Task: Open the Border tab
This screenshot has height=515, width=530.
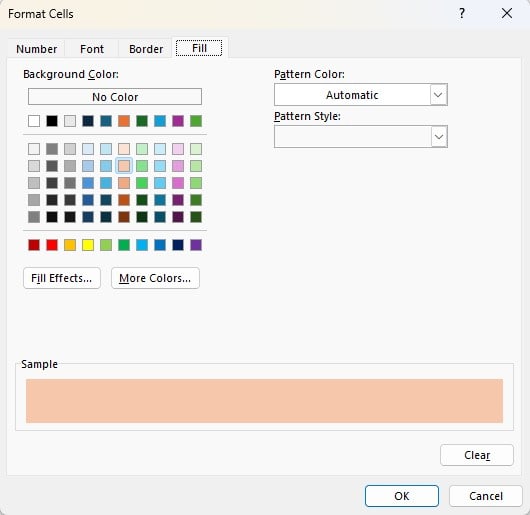Action: click(x=146, y=49)
